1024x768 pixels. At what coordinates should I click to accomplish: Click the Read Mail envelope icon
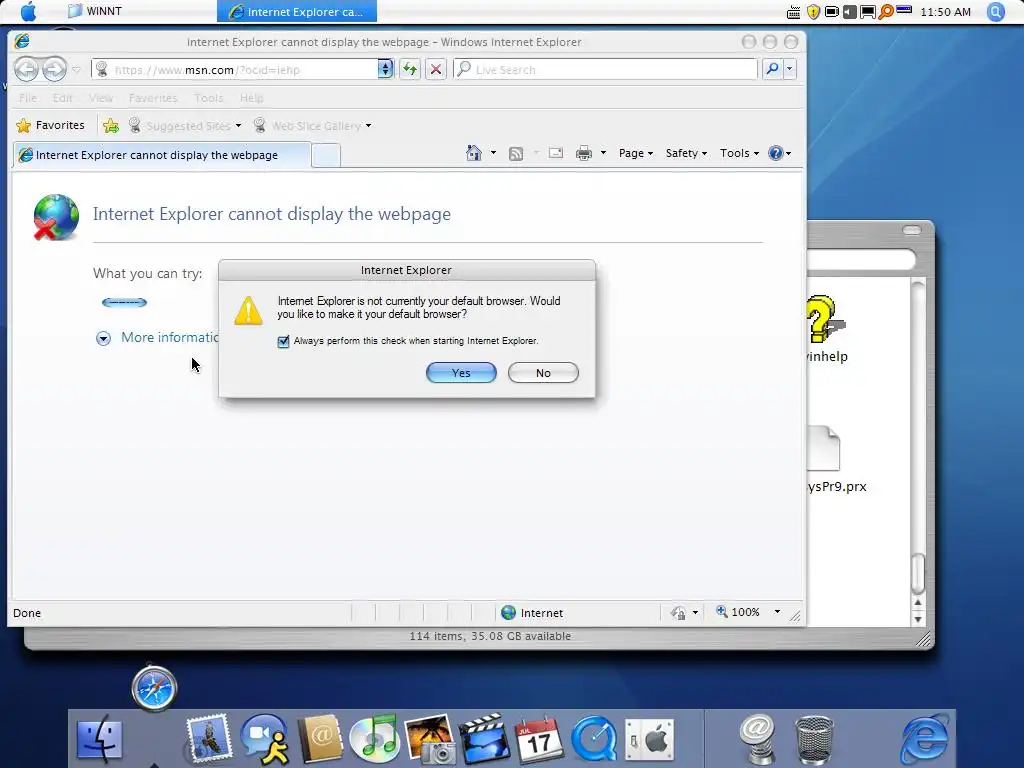(x=556, y=153)
